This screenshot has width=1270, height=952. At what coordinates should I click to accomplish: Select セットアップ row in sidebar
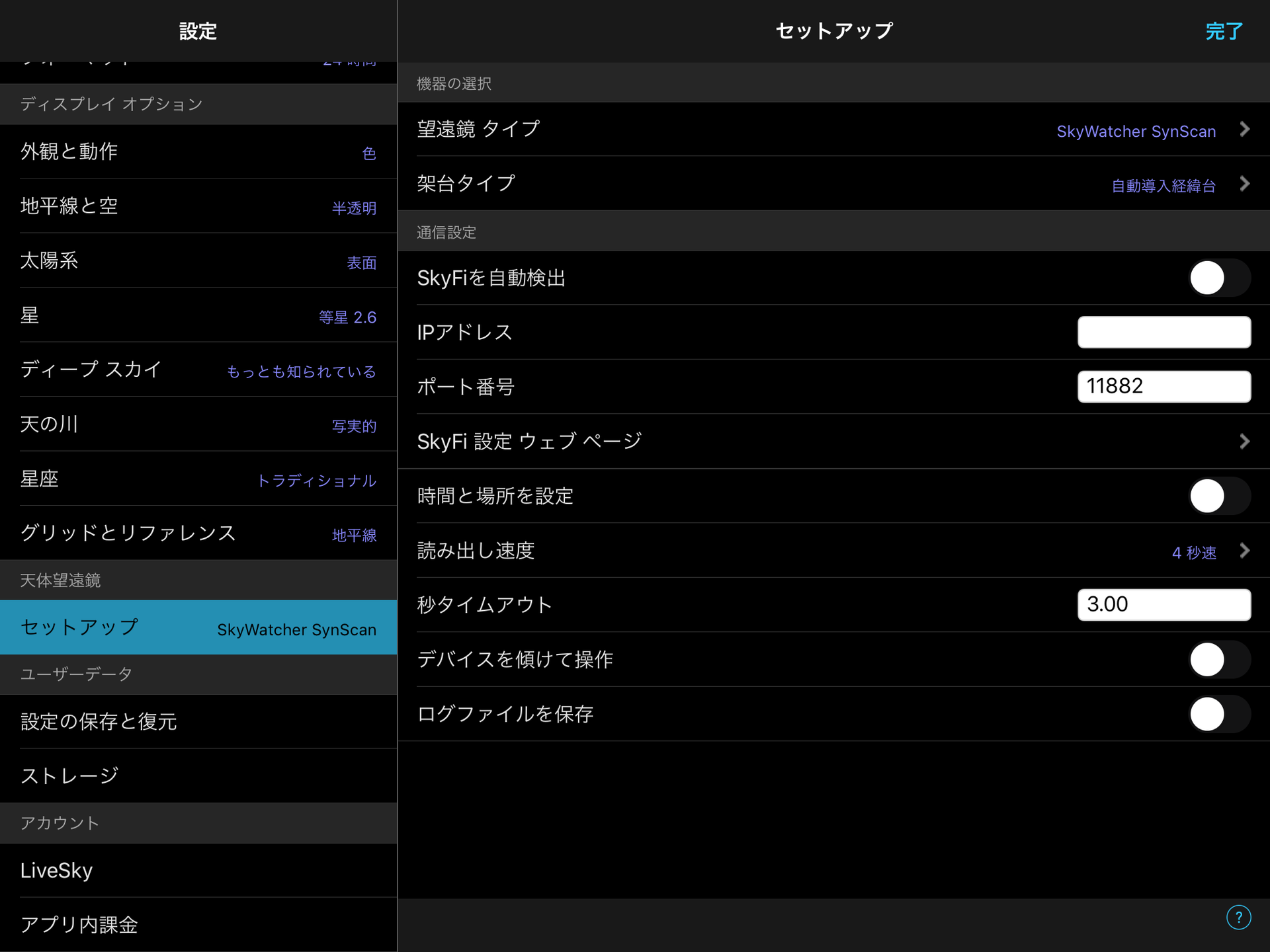(x=198, y=627)
